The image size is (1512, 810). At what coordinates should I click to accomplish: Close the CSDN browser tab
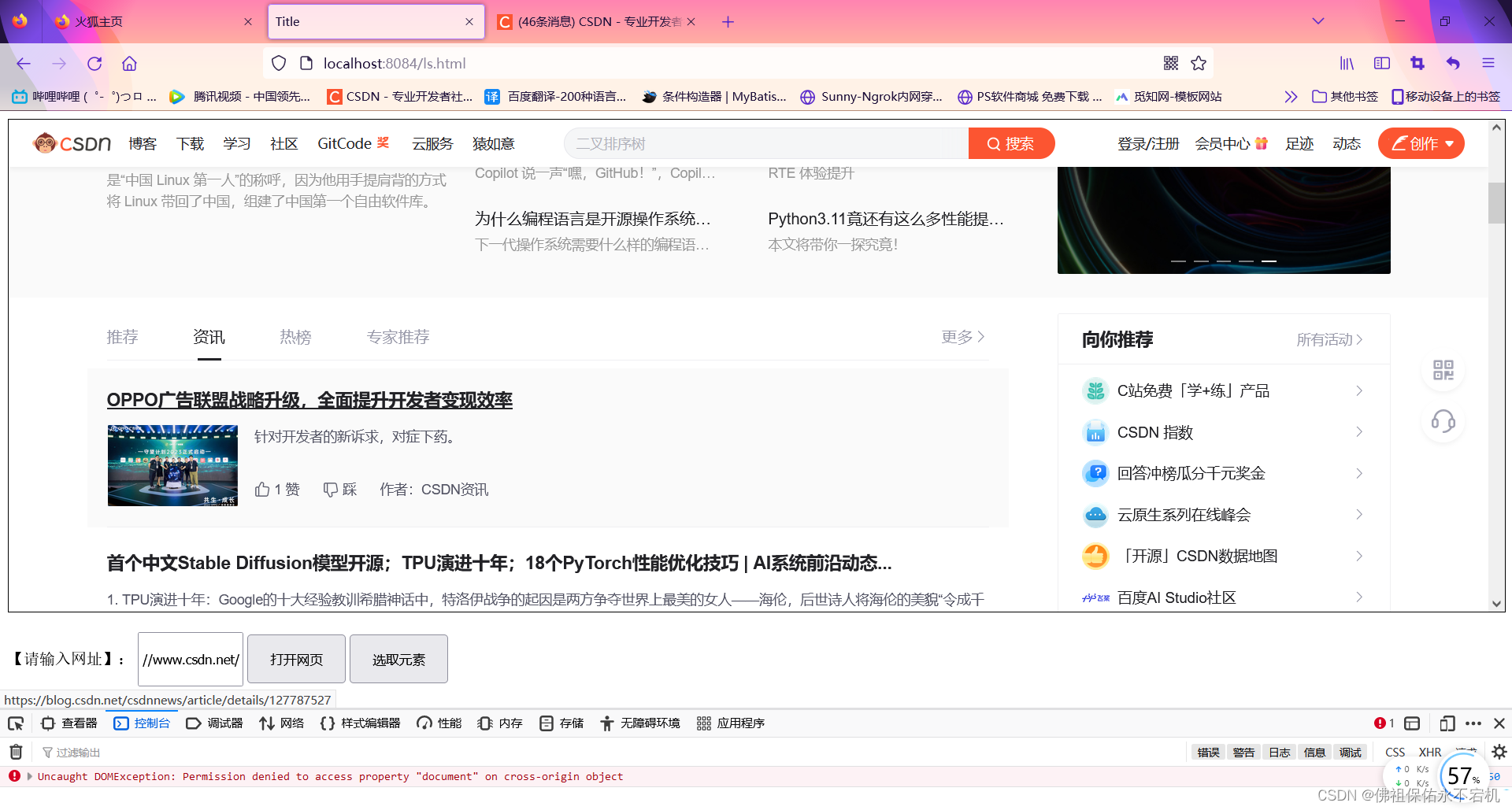click(691, 22)
